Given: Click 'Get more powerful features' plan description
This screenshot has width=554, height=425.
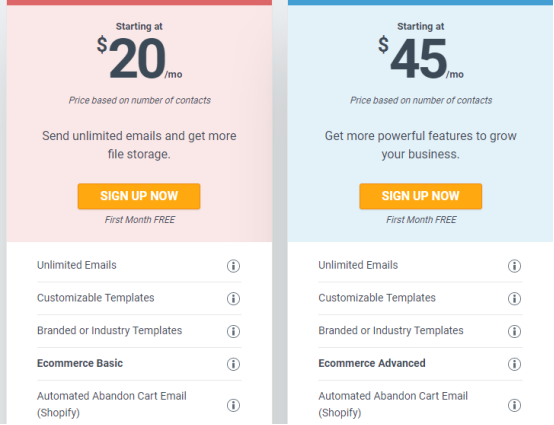Looking at the screenshot, I should (x=420, y=145).
